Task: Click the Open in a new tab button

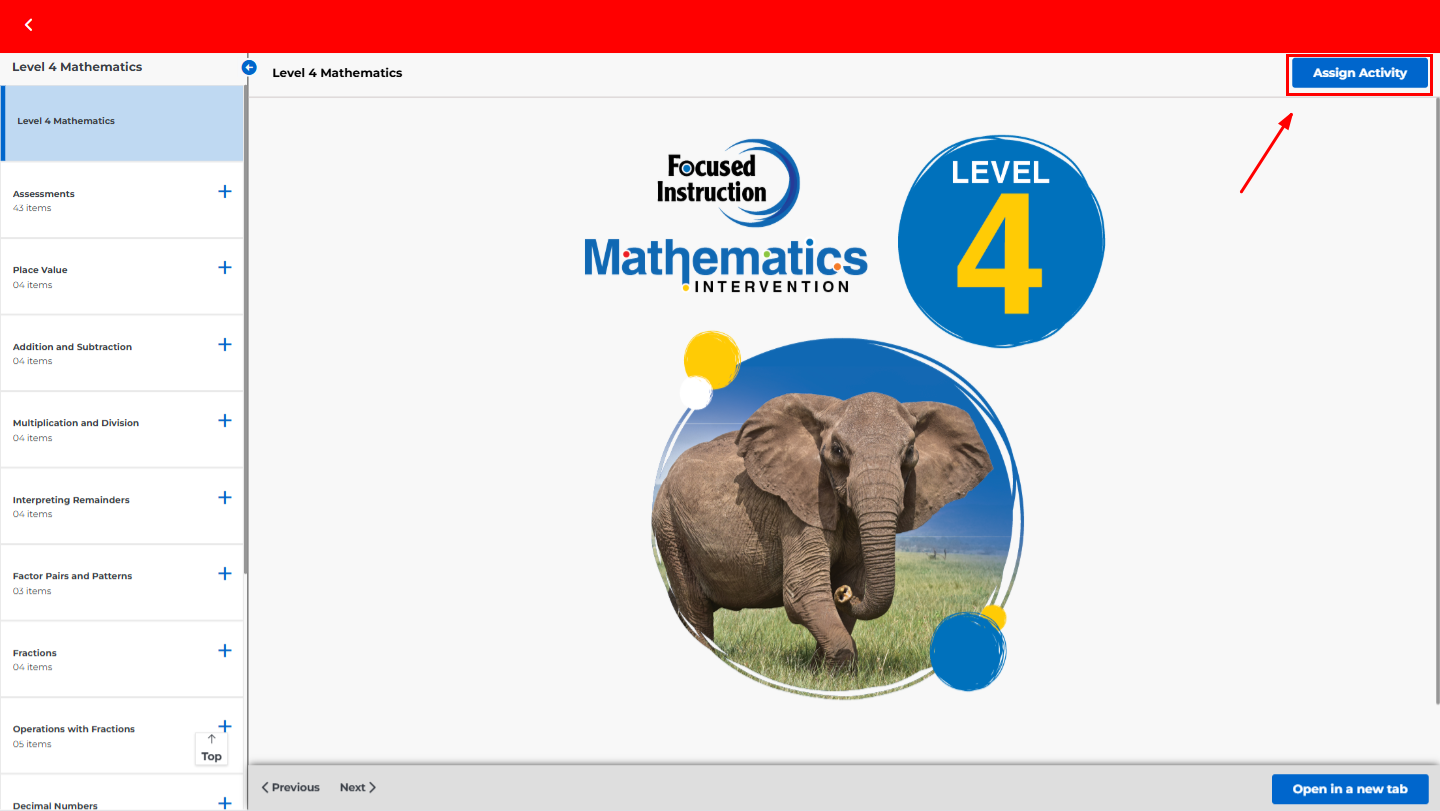Action: 1349,789
